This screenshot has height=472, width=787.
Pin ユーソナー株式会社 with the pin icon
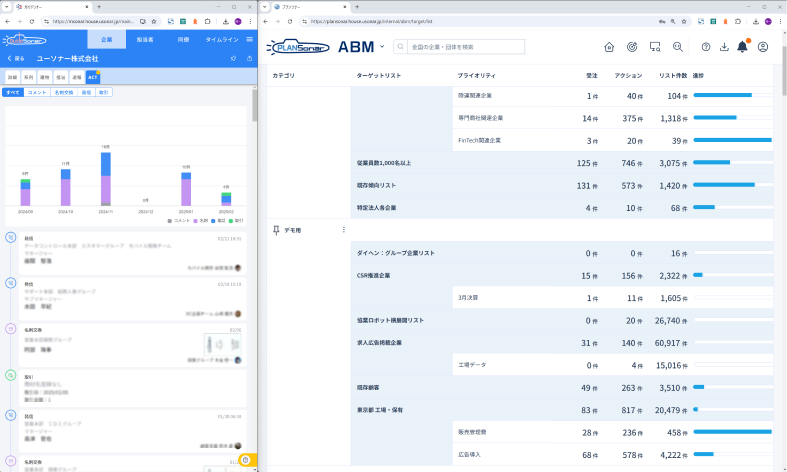pyautogui.click(x=233, y=59)
